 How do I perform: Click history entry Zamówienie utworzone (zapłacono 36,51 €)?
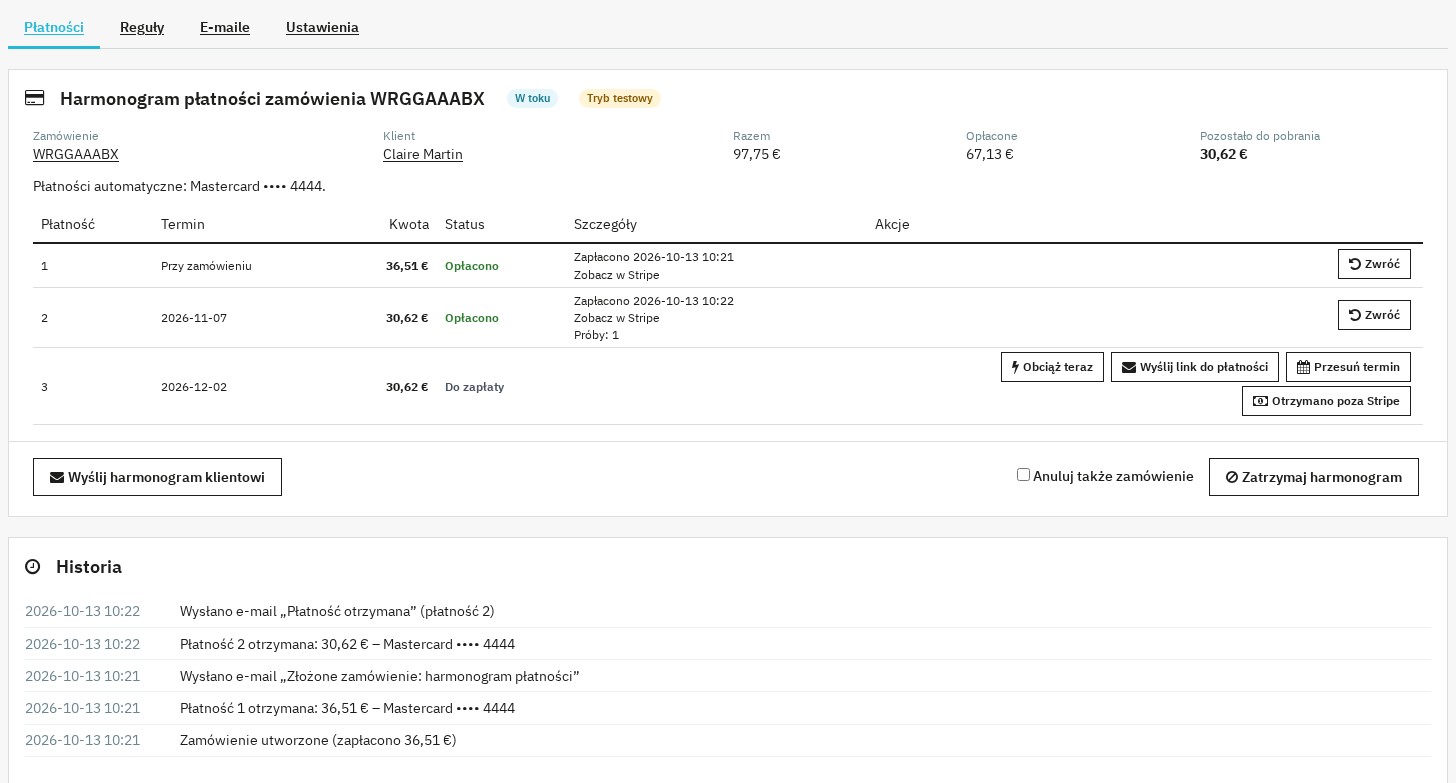(318, 740)
